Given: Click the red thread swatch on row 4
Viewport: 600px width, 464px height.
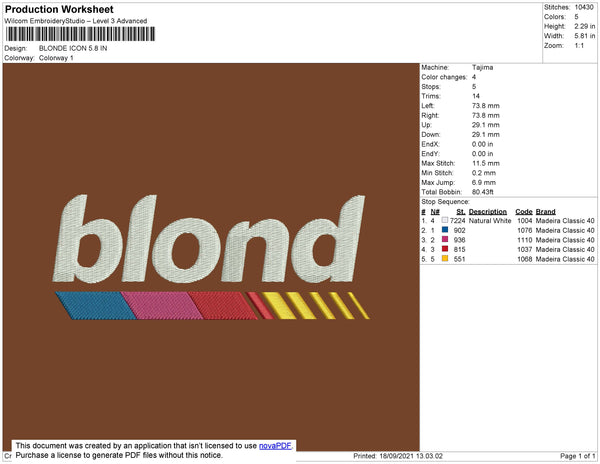Looking at the screenshot, I should (x=445, y=249).
